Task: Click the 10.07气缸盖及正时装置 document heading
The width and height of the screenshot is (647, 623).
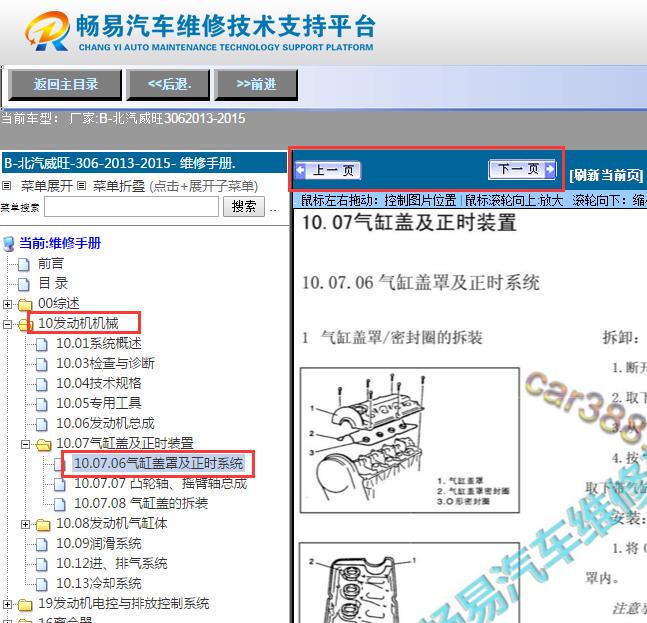Action: [x=409, y=222]
